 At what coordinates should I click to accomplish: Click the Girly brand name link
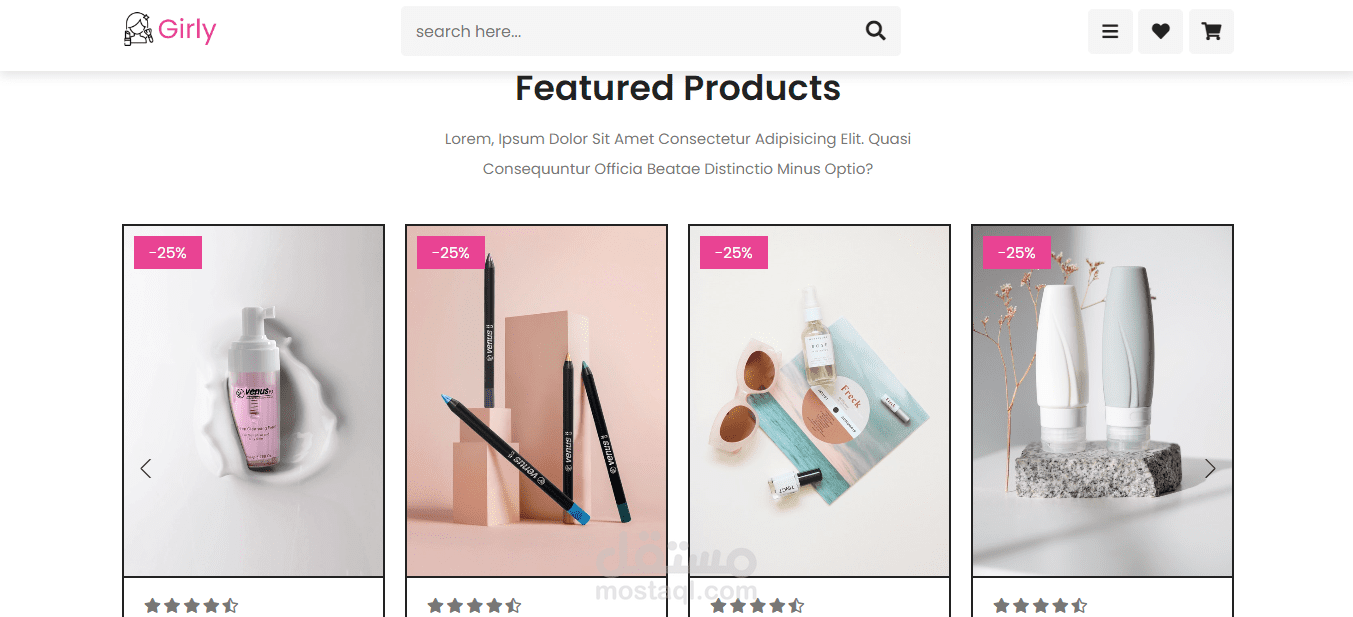[187, 30]
